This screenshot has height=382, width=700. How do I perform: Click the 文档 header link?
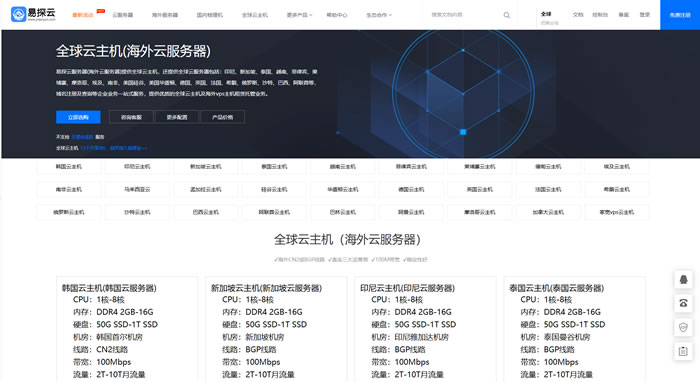point(578,15)
